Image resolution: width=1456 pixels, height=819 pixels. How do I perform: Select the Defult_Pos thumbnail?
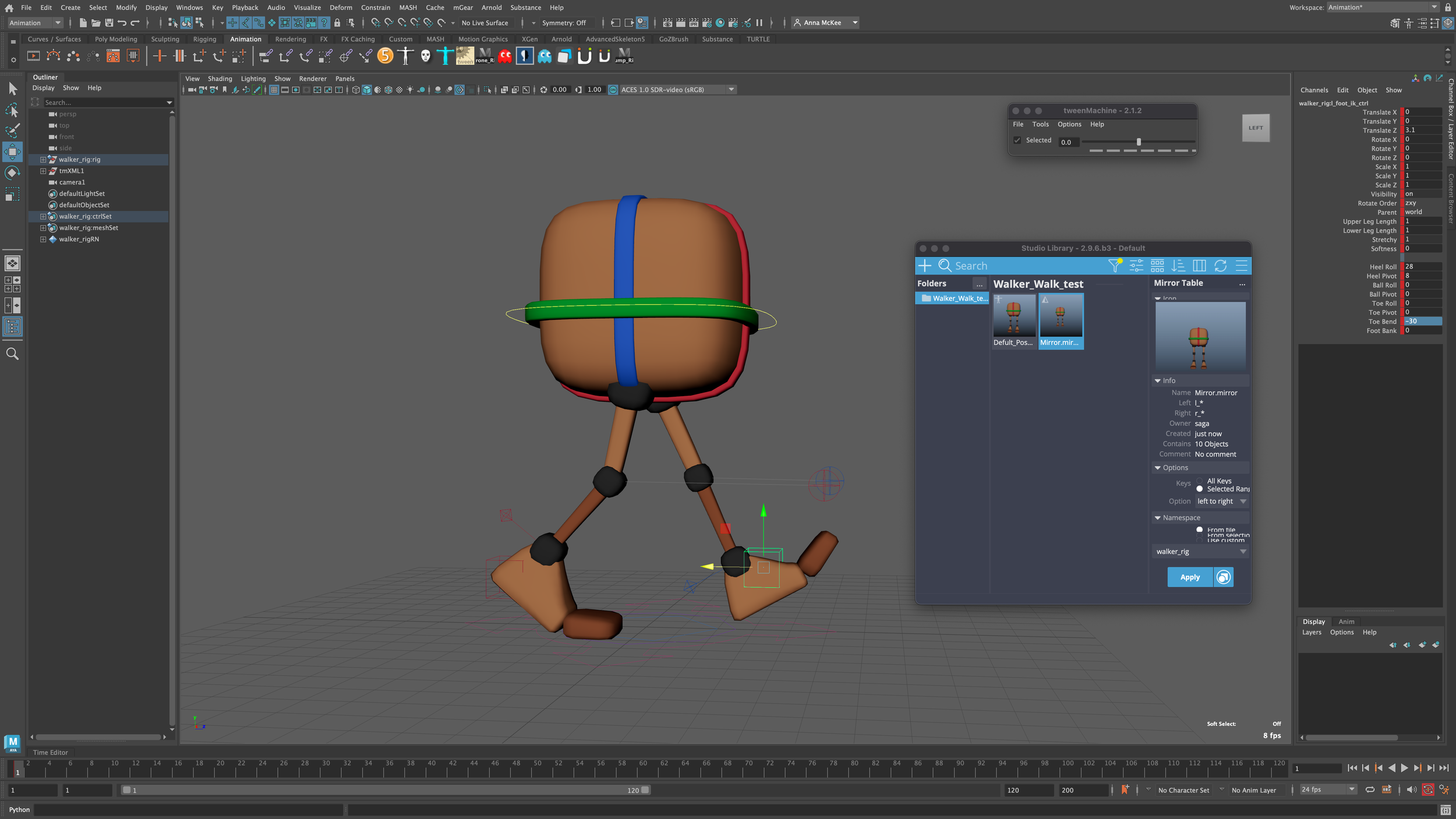pos(1013,316)
